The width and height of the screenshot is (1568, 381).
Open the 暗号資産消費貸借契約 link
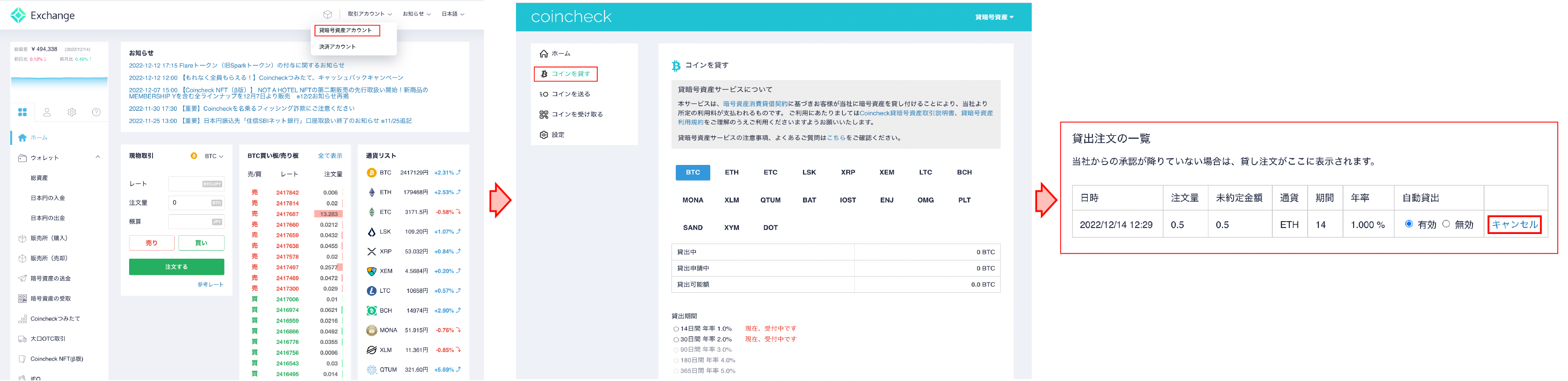pos(755,104)
